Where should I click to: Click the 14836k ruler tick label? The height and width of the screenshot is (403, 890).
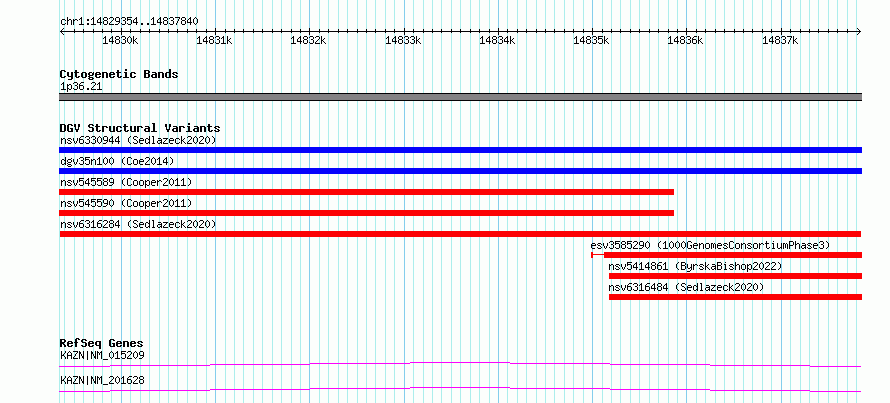click(686, 40)
